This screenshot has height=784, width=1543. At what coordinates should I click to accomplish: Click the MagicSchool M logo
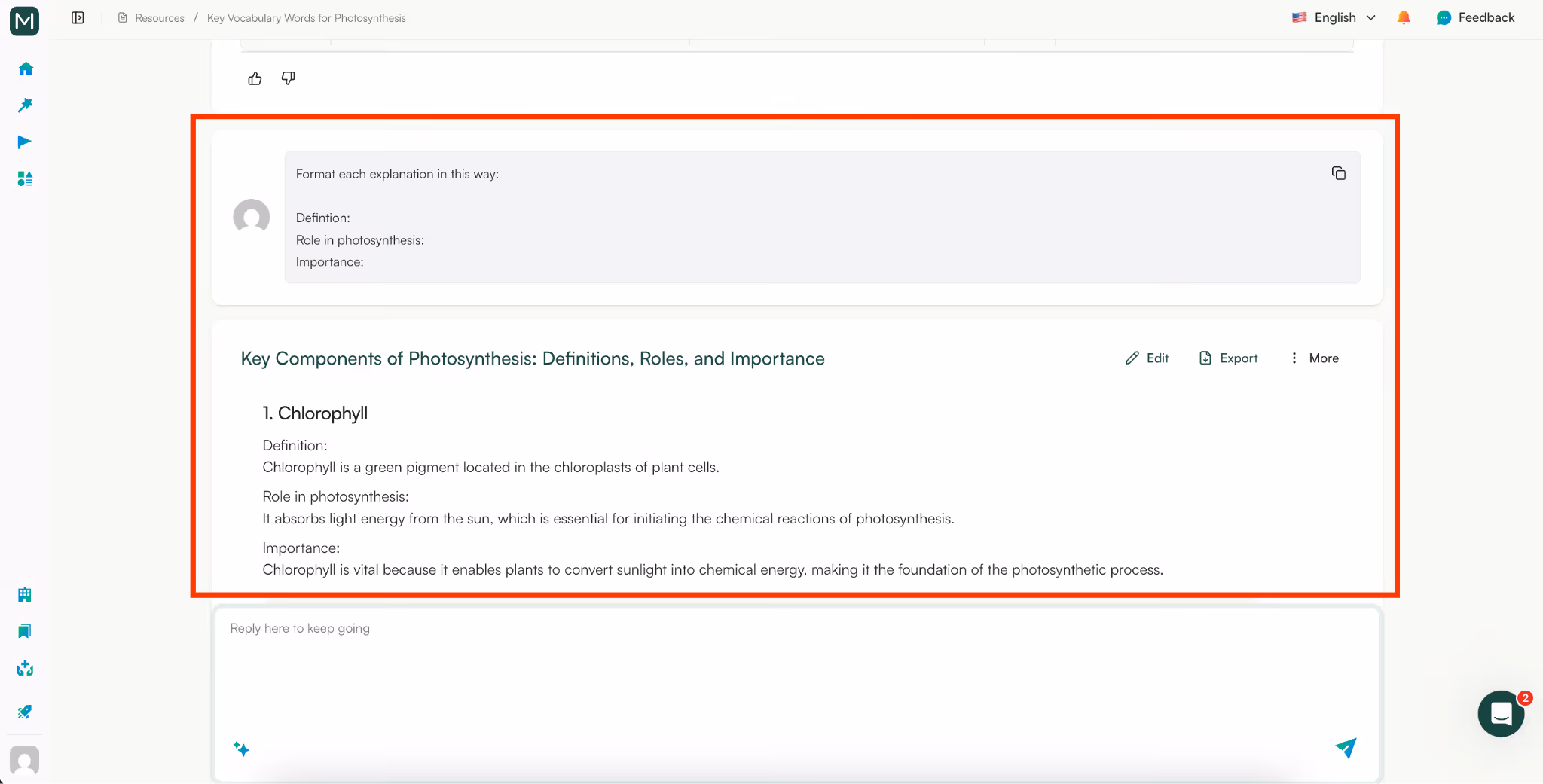click(25, 20)
